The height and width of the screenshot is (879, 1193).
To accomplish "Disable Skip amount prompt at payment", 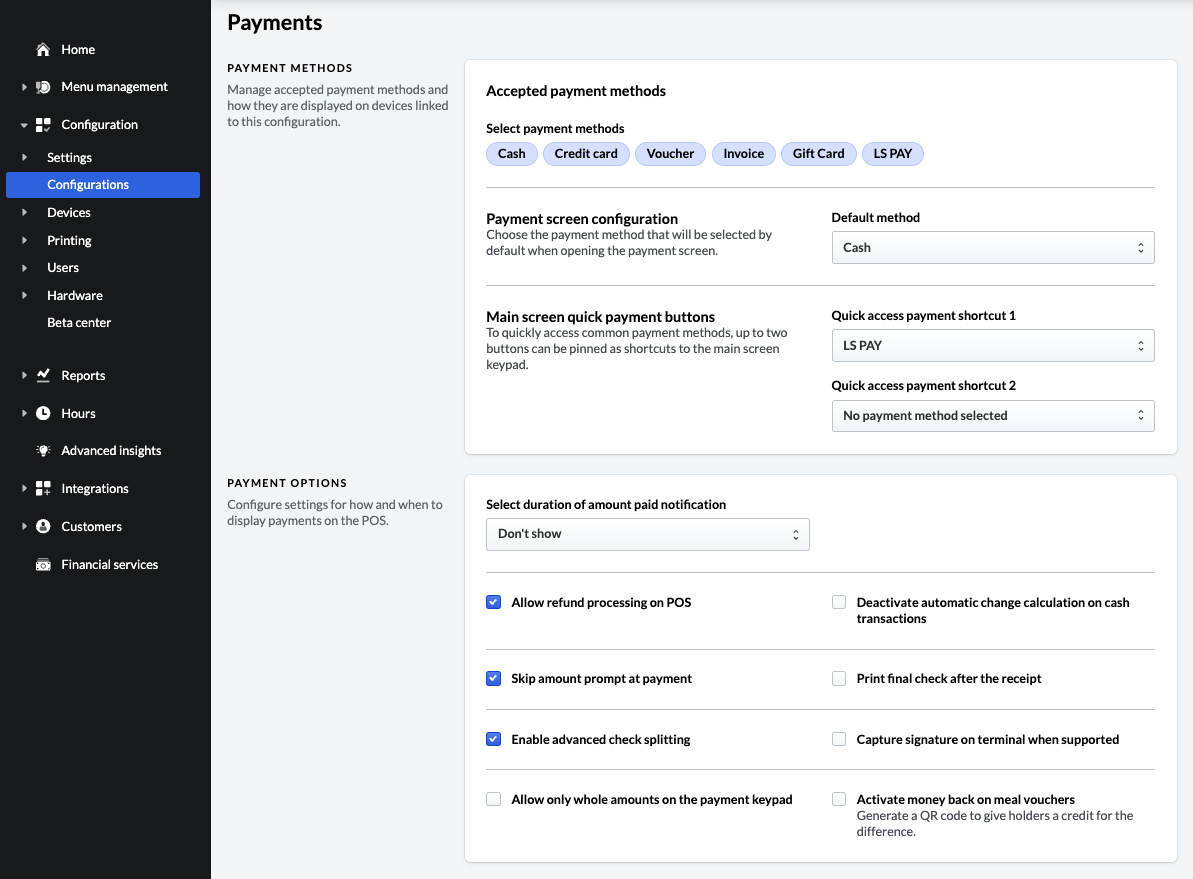I will click(493, 678).
